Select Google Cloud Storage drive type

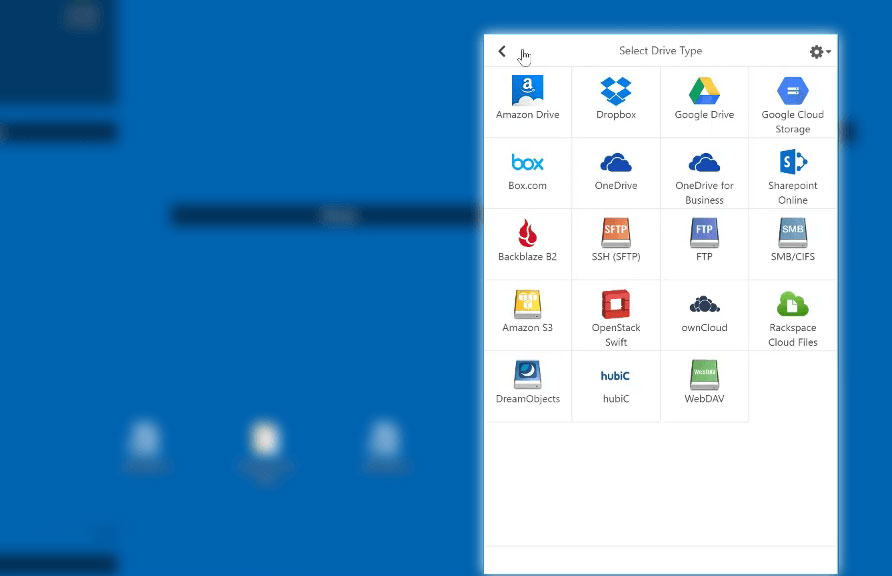click(x=792, y=92)
